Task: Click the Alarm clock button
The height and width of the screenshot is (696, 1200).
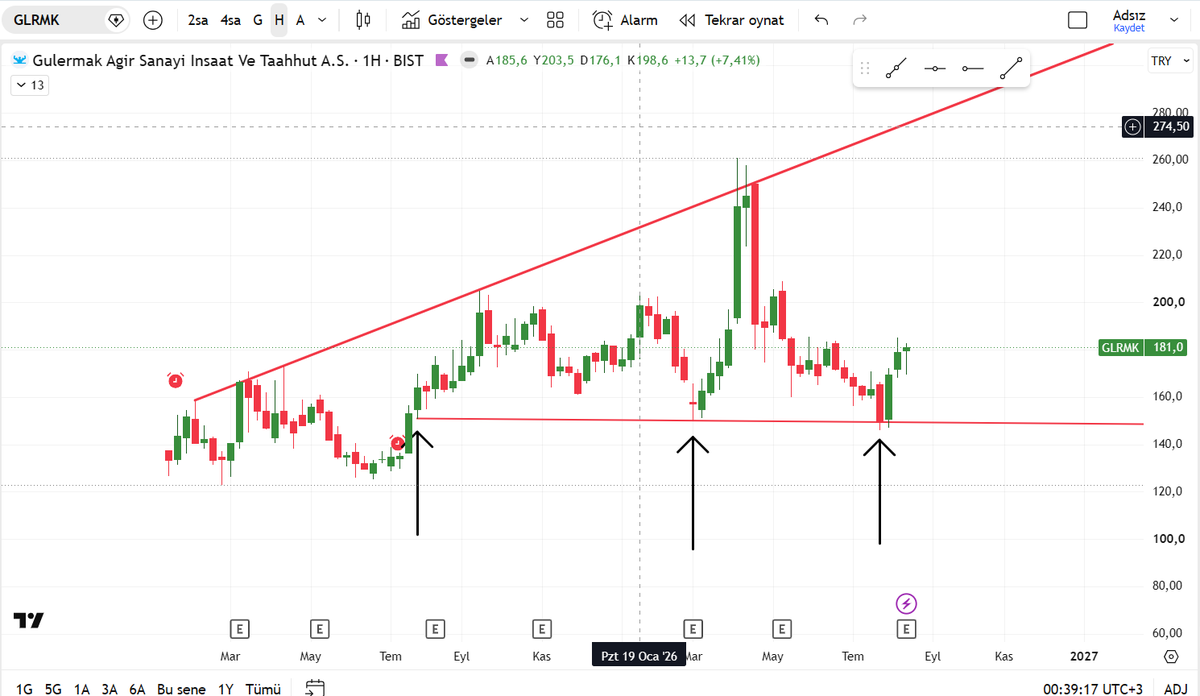Action: [625, 20]
